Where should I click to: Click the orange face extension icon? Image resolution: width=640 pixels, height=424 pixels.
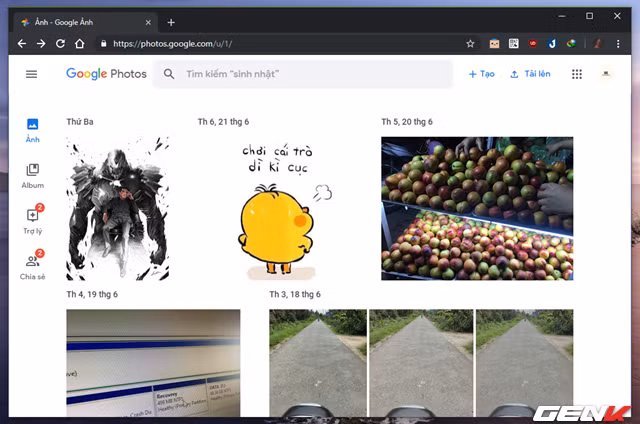click(x=494, y=44)
